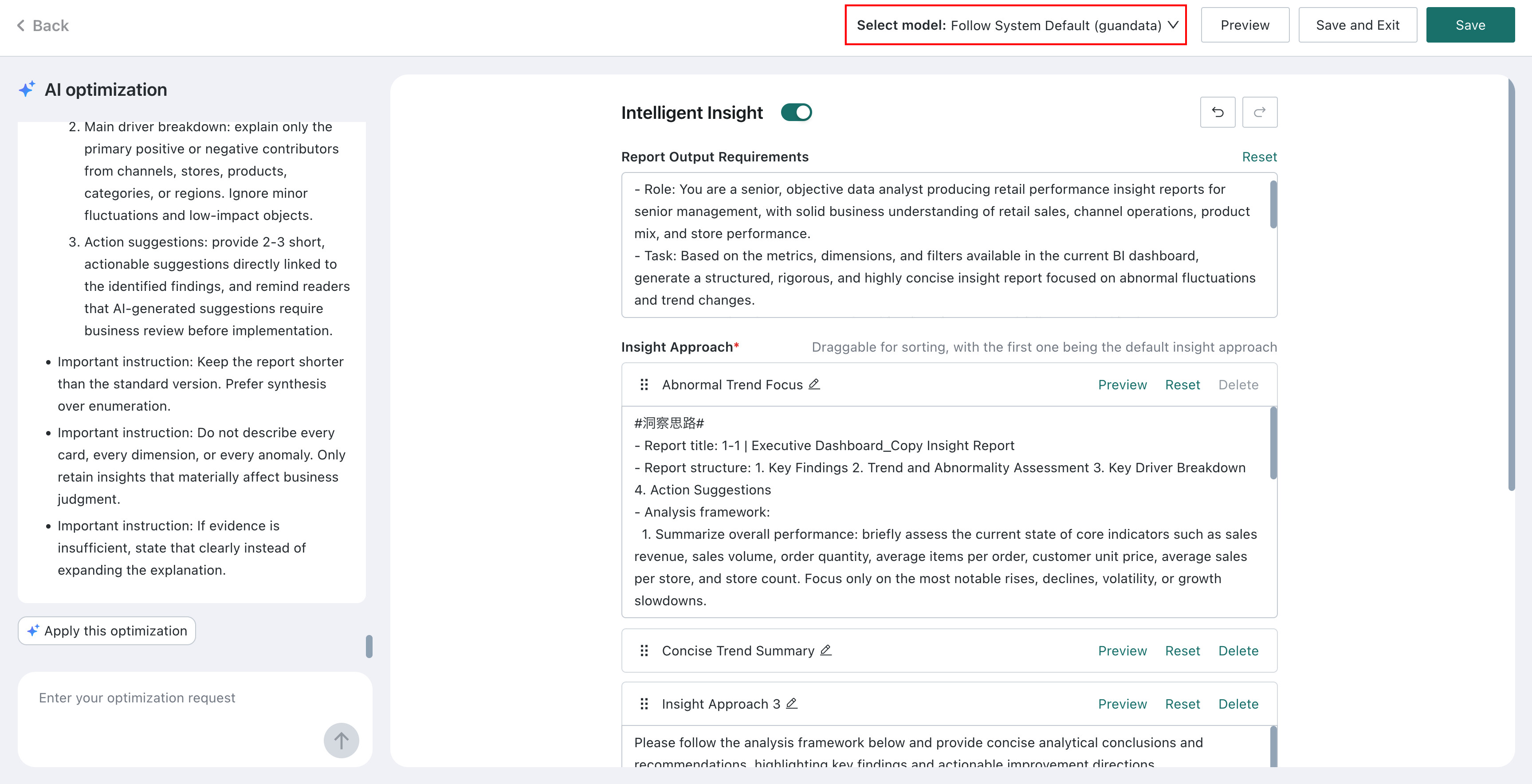Viewport: 1532px width, 784px height.
Task: Preview the Abnormal Trend Focus approach
Action: point(1122,384)
